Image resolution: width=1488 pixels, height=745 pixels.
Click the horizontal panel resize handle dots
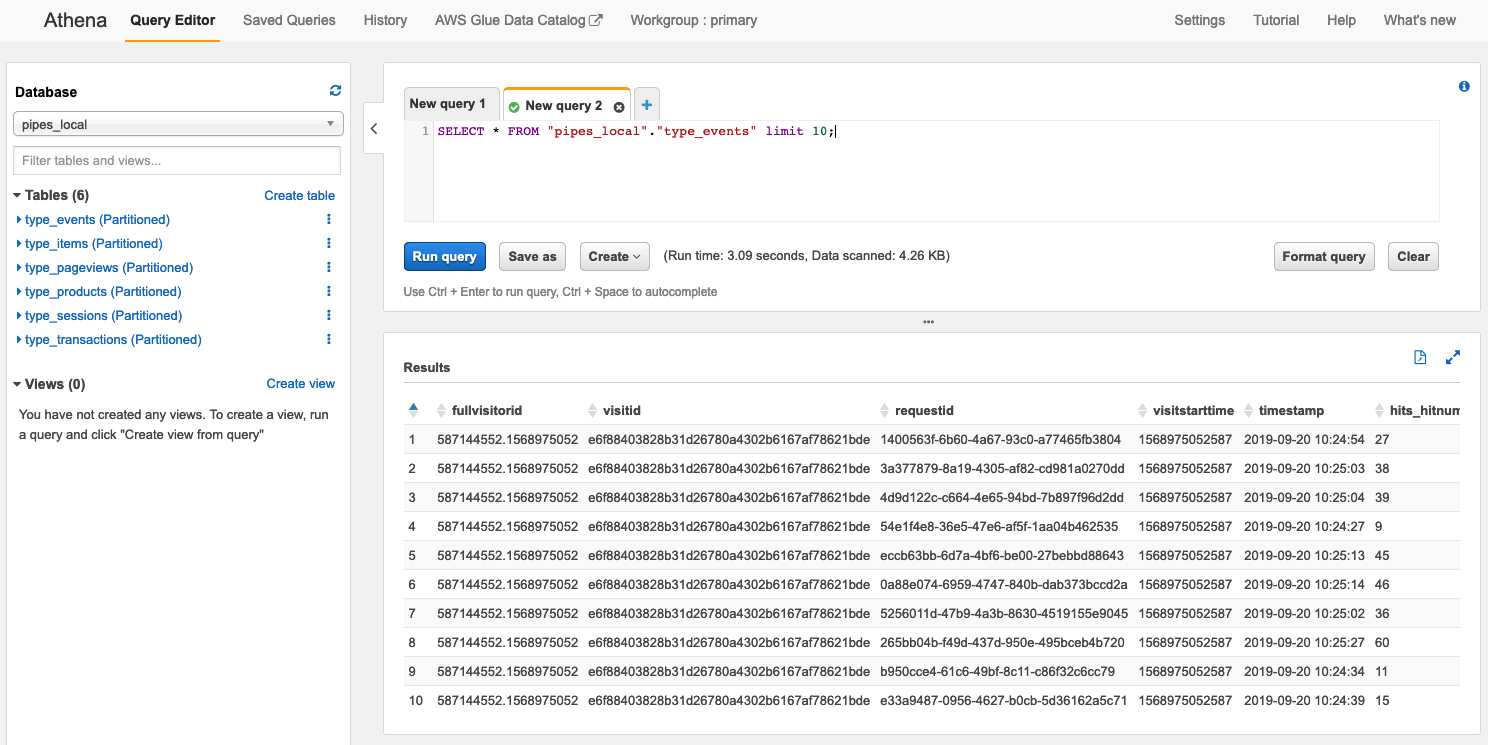(929, 322)
